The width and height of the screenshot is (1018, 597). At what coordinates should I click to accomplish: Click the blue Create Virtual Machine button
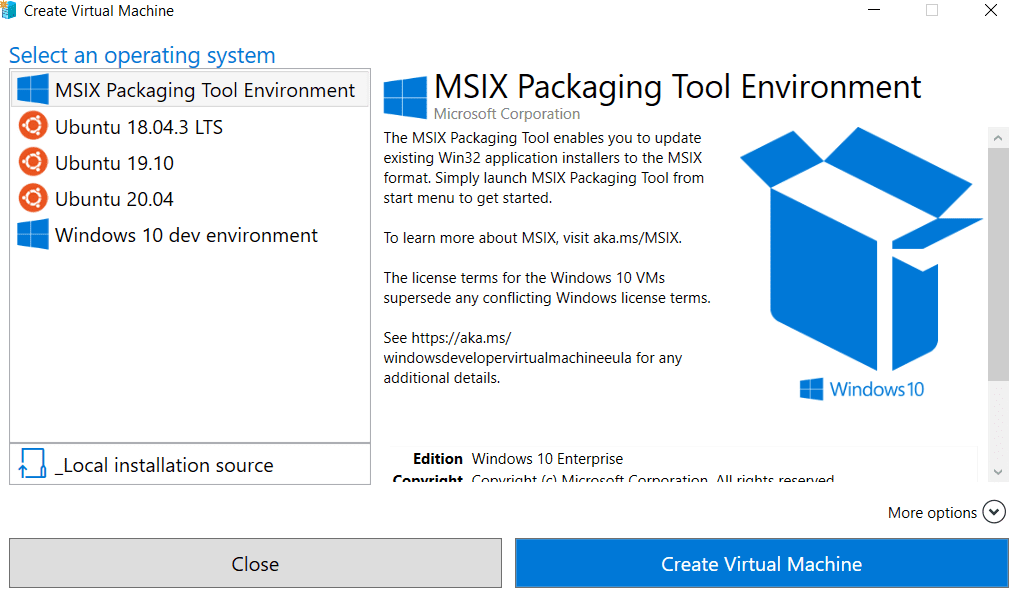(762, 563)
